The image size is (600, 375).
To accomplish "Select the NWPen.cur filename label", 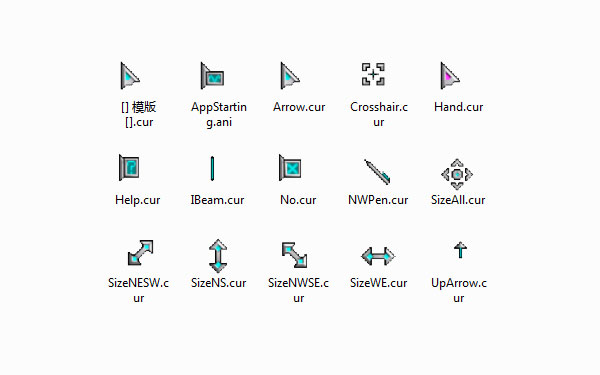I will [x=378, y=200].
